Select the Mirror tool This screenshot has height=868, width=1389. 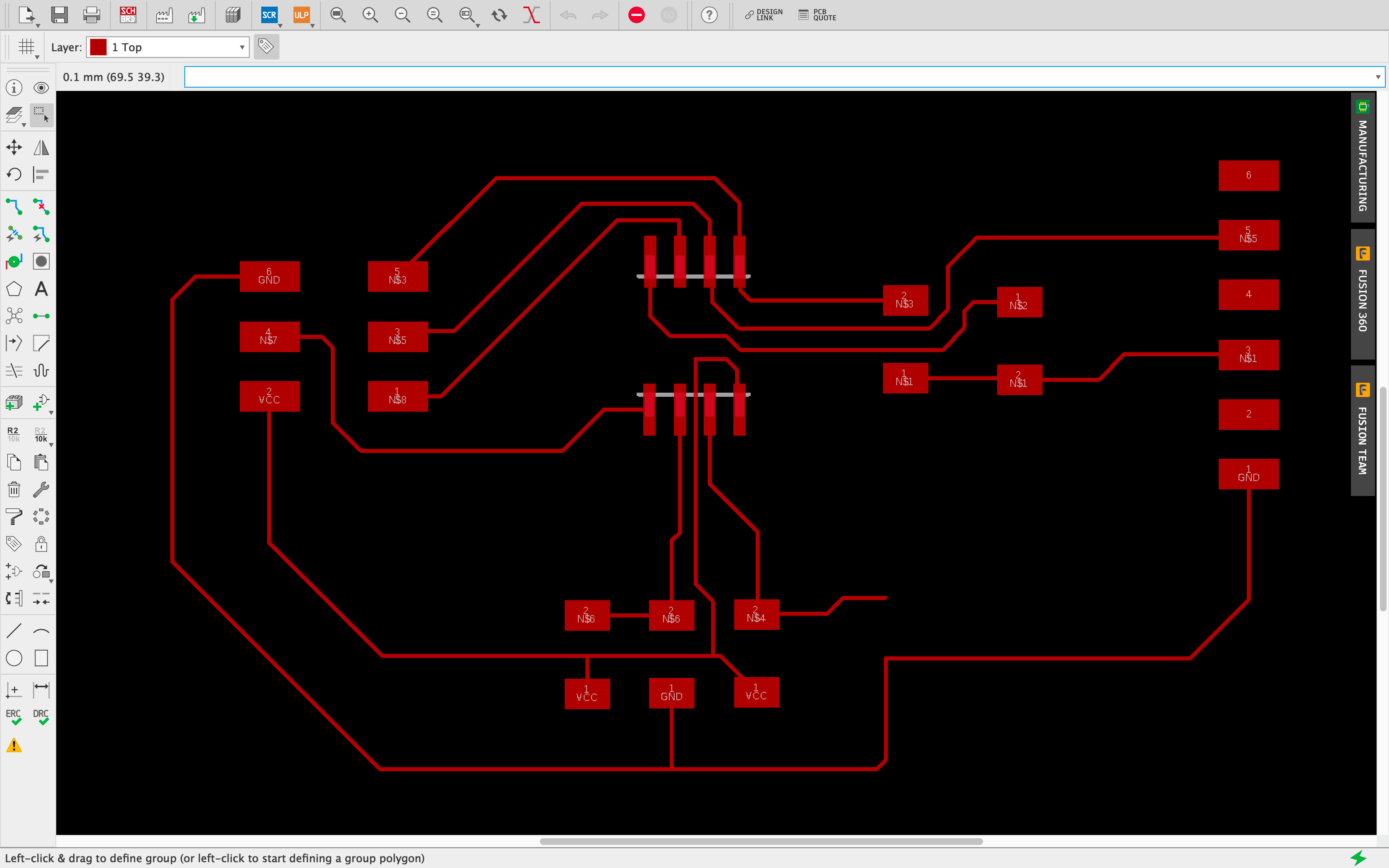[41, 148]
